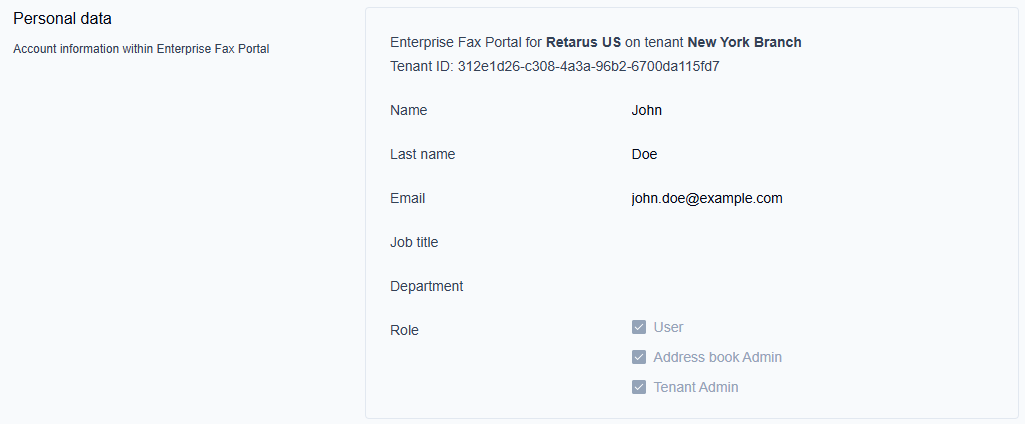Select the email john.doe@example.com
The image size is (1025, 424).
click(707, 199)
